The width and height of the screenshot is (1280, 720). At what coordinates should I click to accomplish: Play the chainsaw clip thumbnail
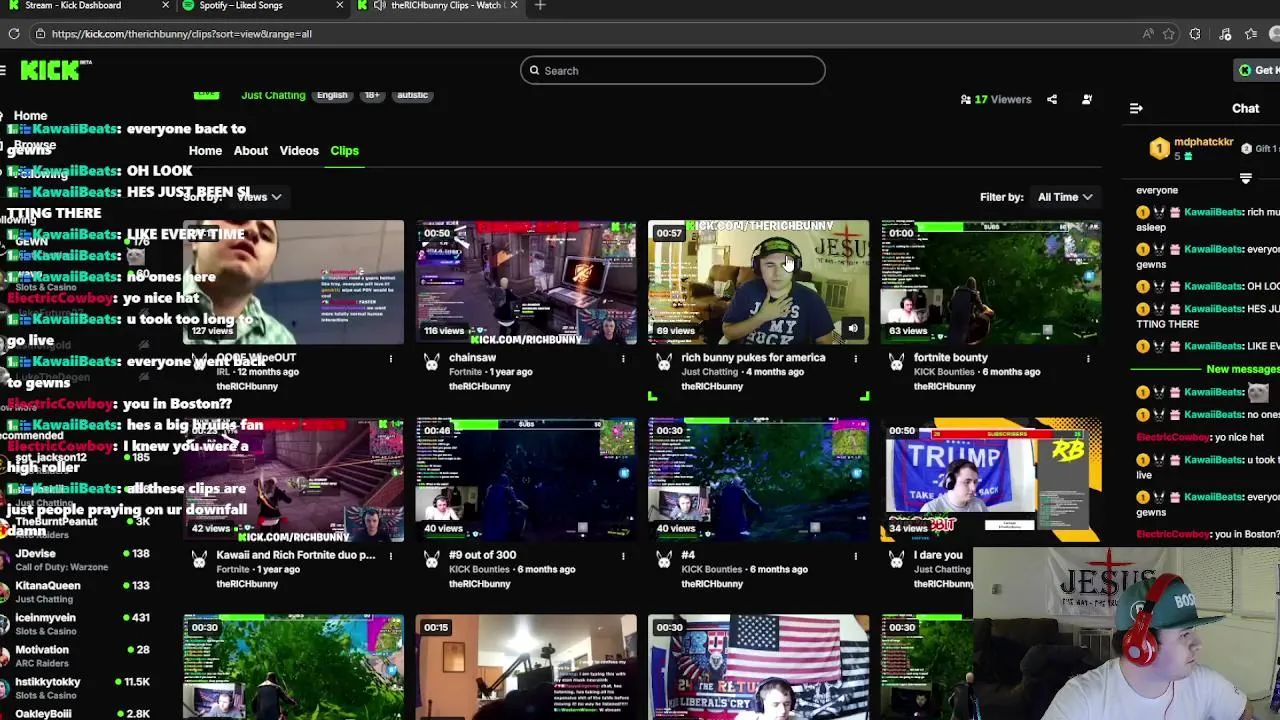[x=526, y=282]
